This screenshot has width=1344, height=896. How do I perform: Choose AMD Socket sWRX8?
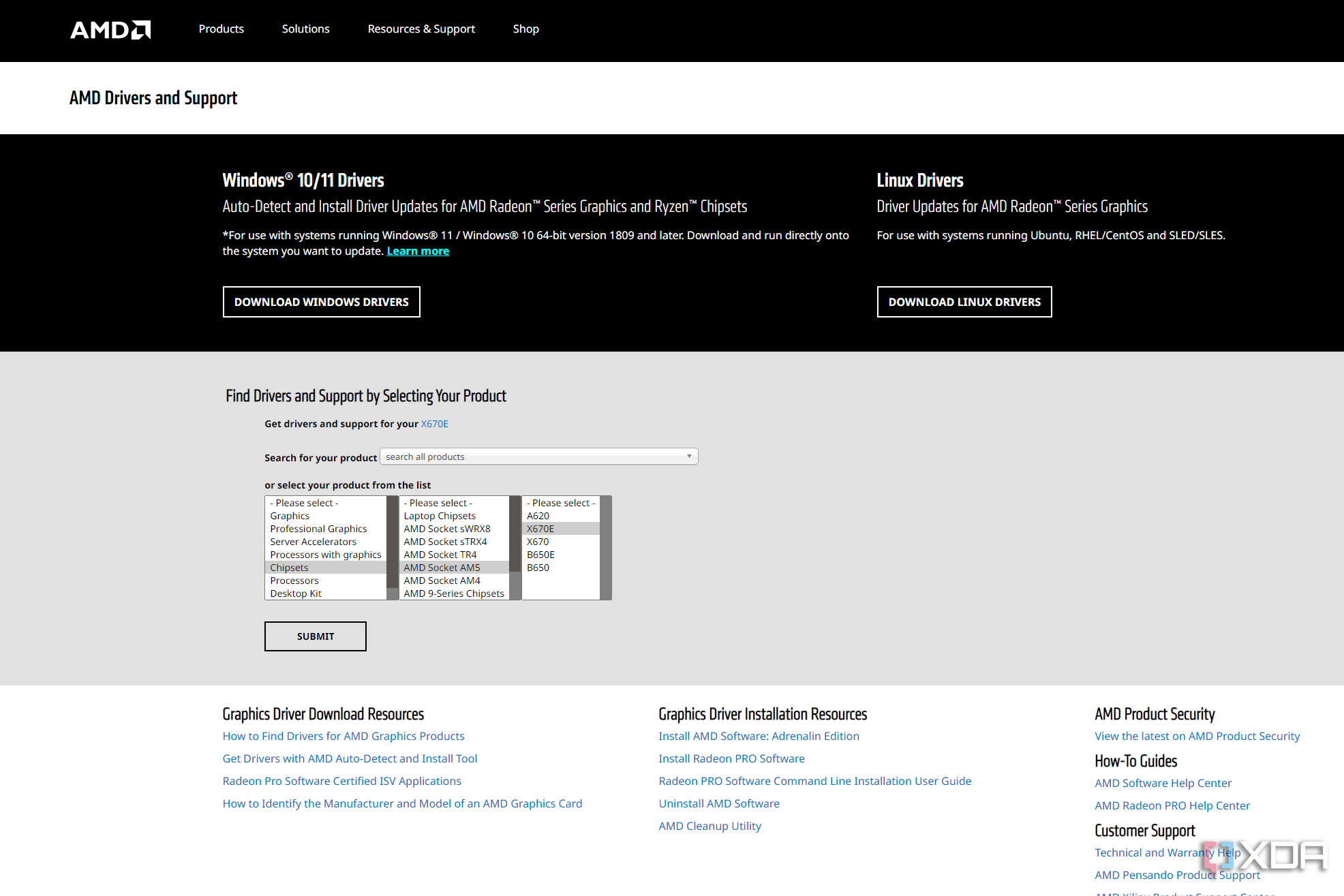pos(455,529)
